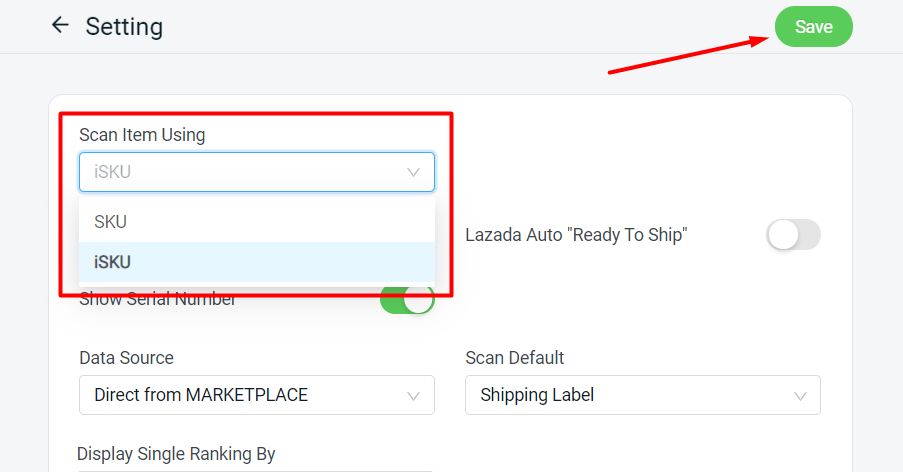Open dropdown showing Direct from MARKETPLACE
Viewport: 903px width, 472px height.
pos(240,395)
